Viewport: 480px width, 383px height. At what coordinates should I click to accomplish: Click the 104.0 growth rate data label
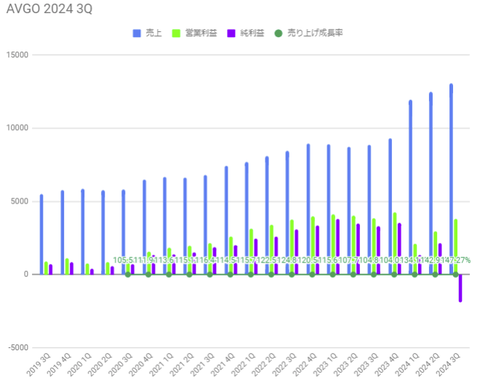click(x=389, y=260)
